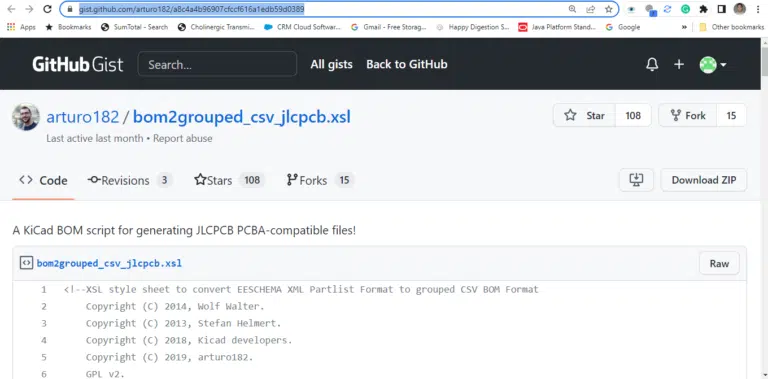Click the embed/download icon beside Download ZIP
Screen dimensions: 768x379
coord(636,180)
